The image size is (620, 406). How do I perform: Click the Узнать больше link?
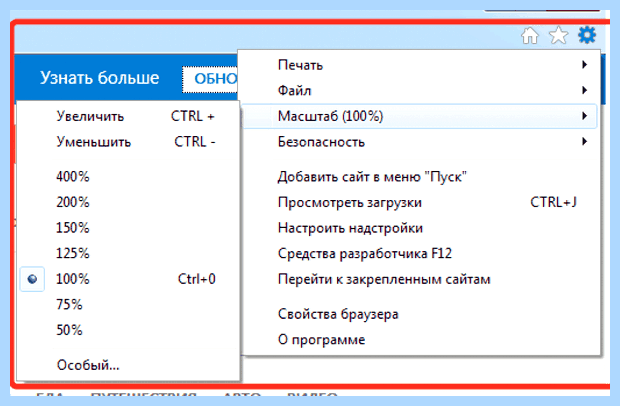coord(100,78)
